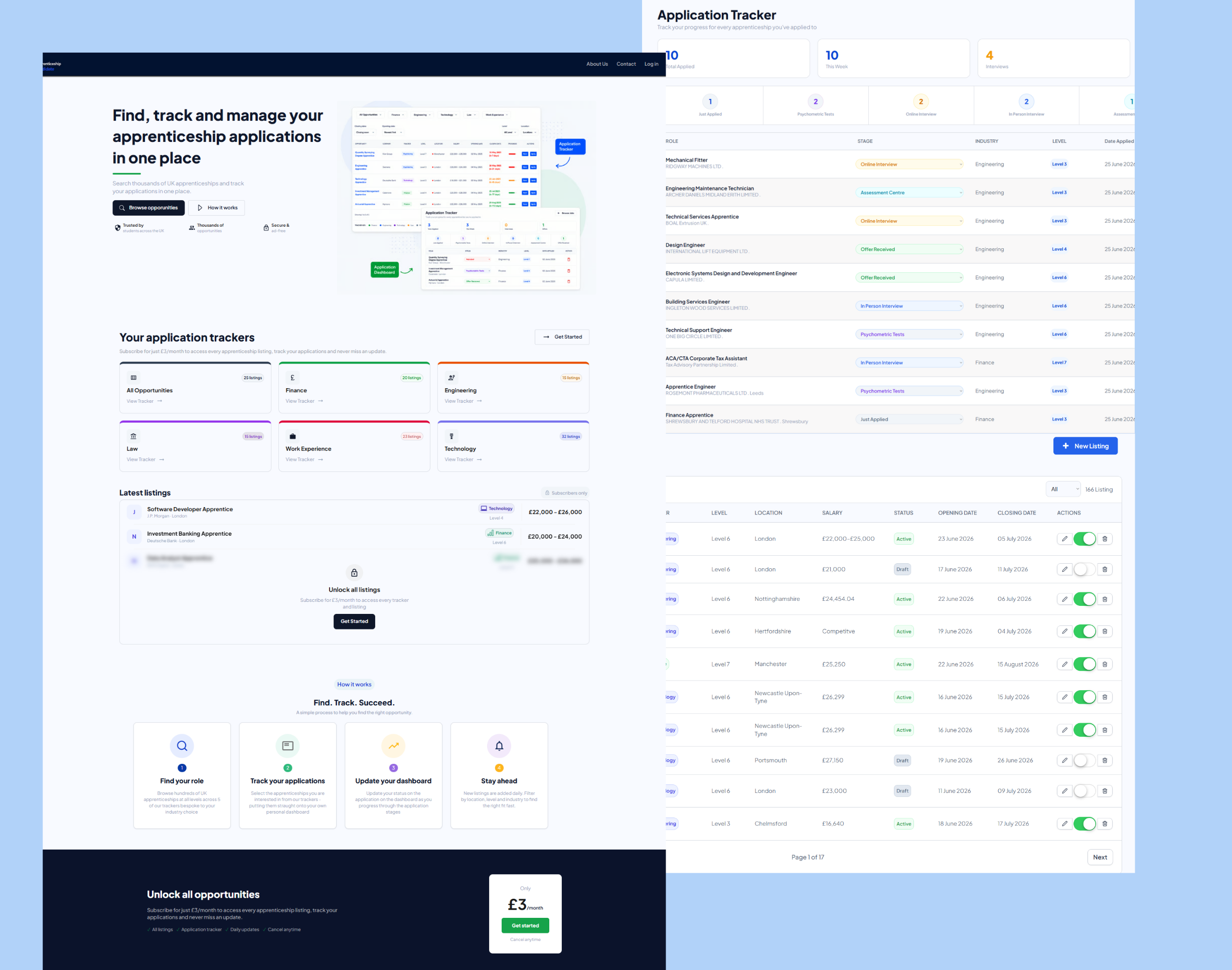Click the padlock icon above Unlock all listings
The image size is (1232, 970).
(x=354, y=572)
